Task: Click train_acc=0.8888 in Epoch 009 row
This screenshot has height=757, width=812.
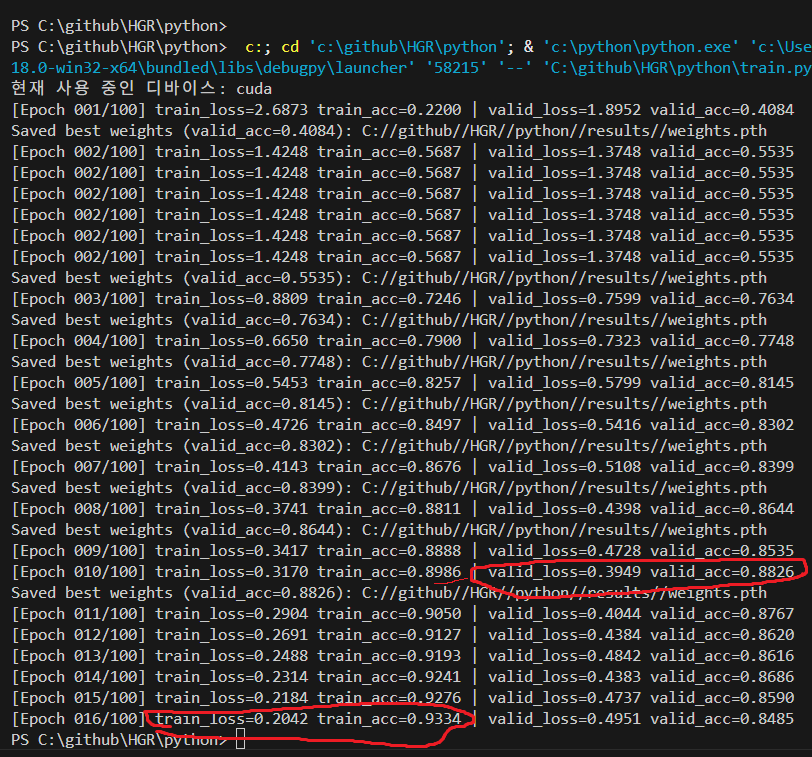Action: (x=389, y=551)
